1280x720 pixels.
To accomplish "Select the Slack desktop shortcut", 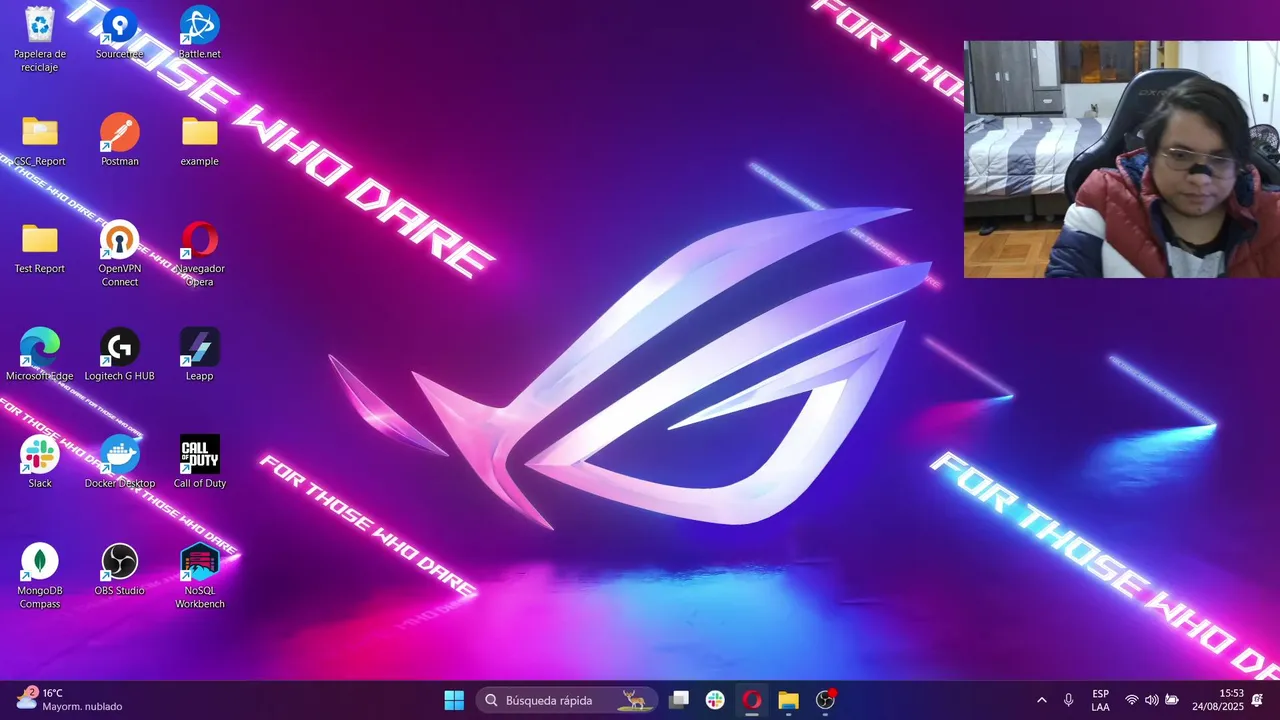I will point(40,461).
